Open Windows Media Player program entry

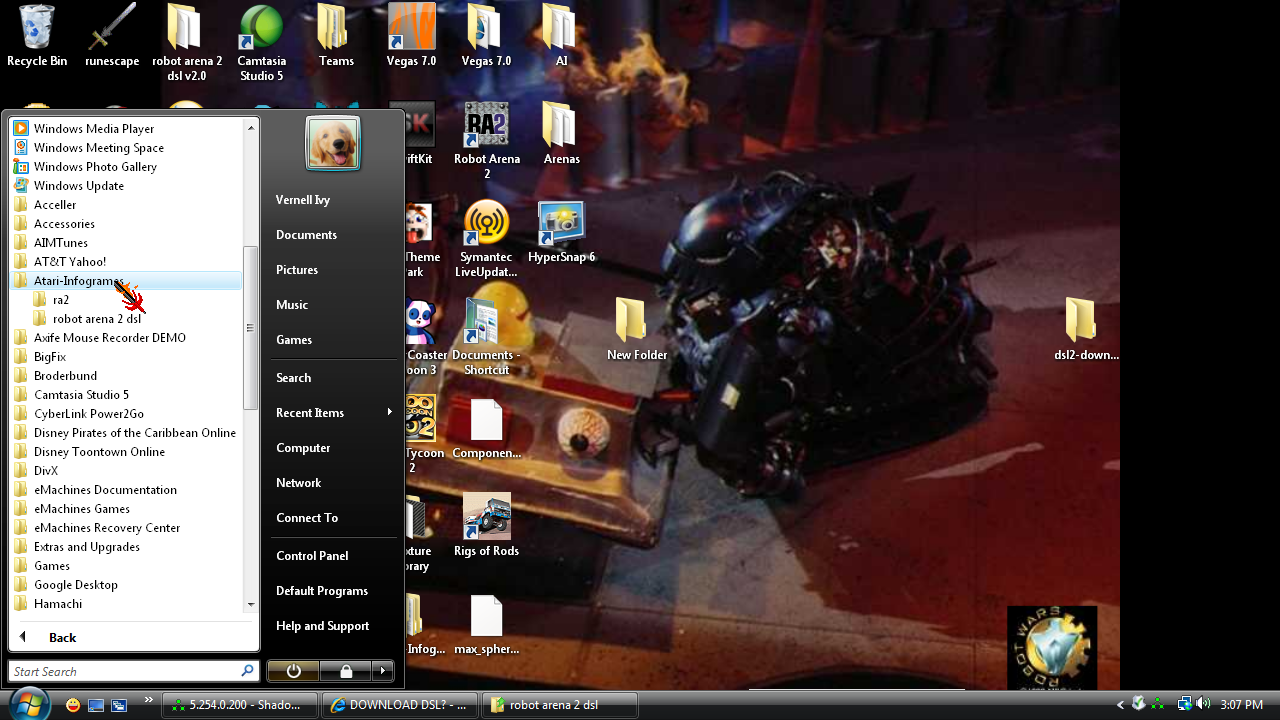tap(127, 128)
